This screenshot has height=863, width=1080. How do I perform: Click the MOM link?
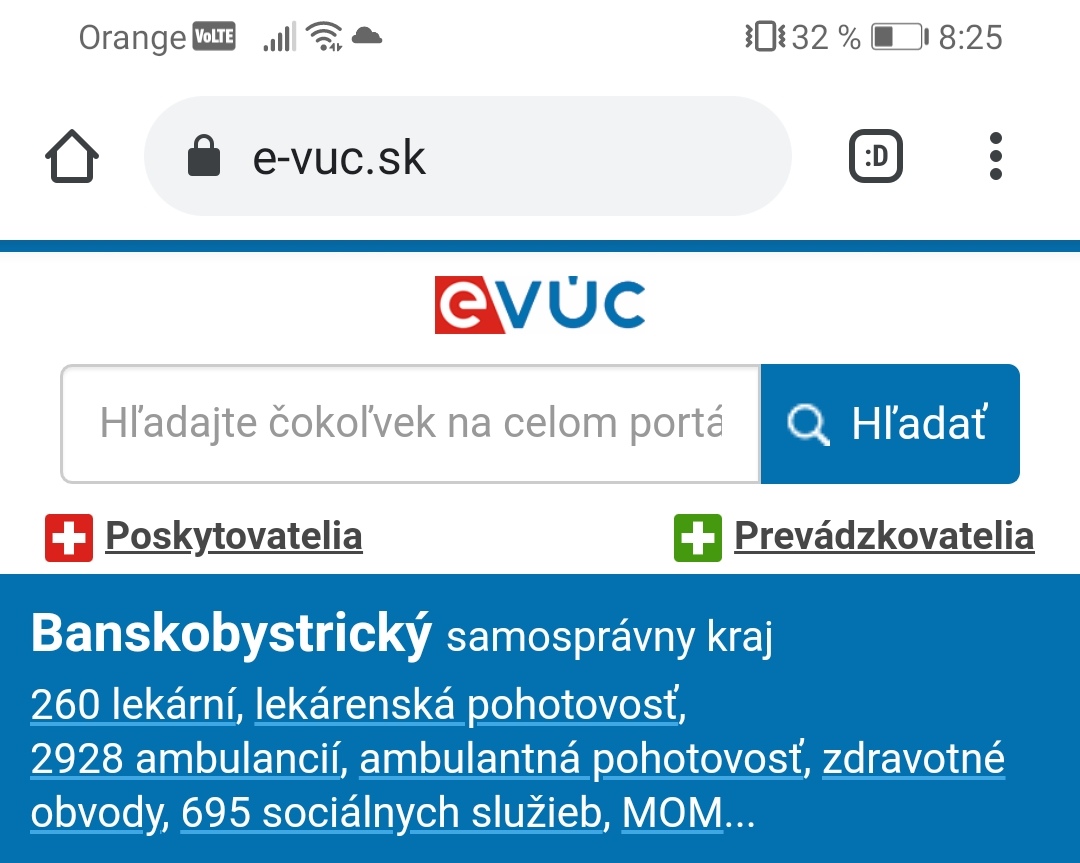pos(672,813)
